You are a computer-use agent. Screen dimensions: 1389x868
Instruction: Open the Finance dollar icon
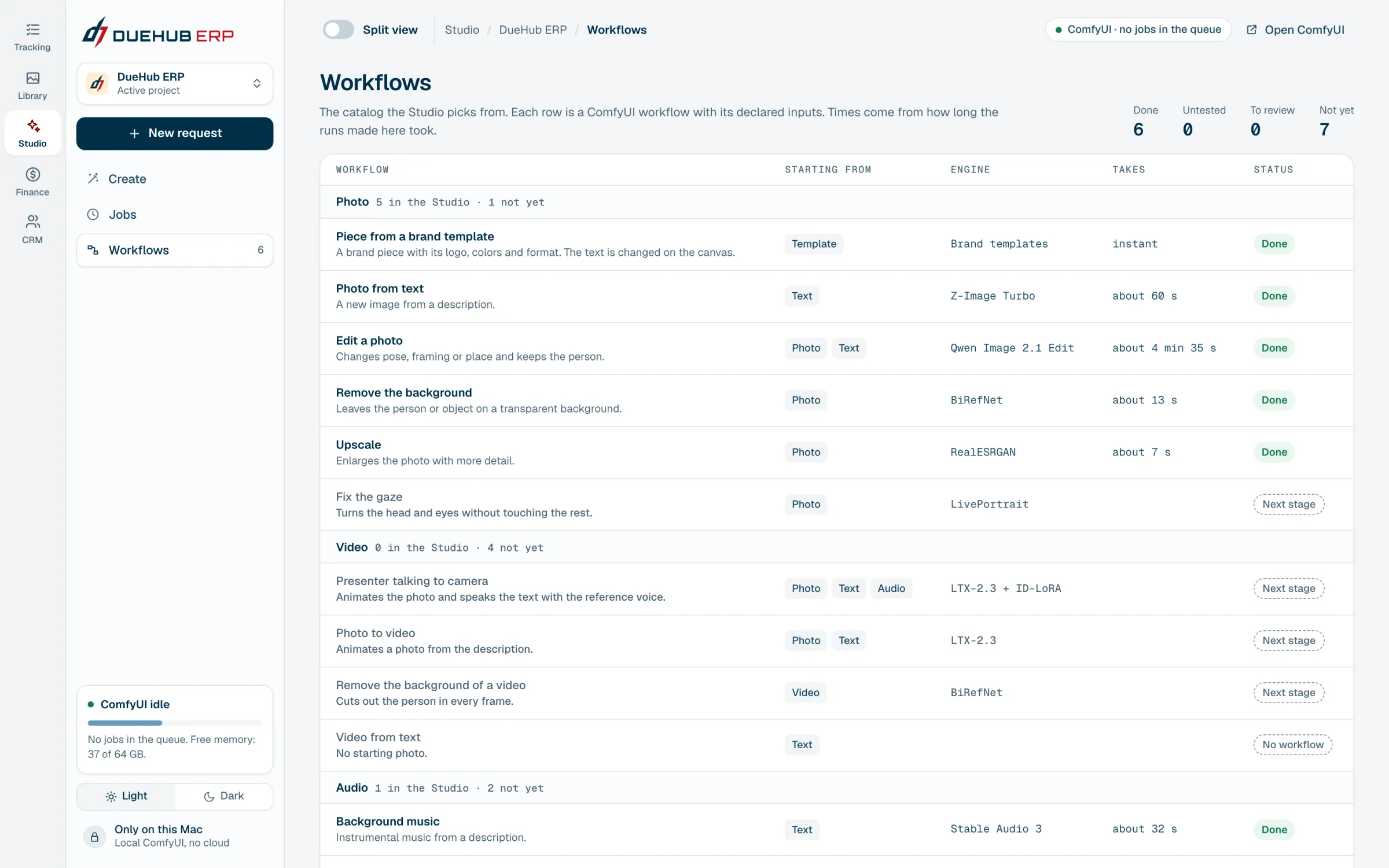pos(32,174)
